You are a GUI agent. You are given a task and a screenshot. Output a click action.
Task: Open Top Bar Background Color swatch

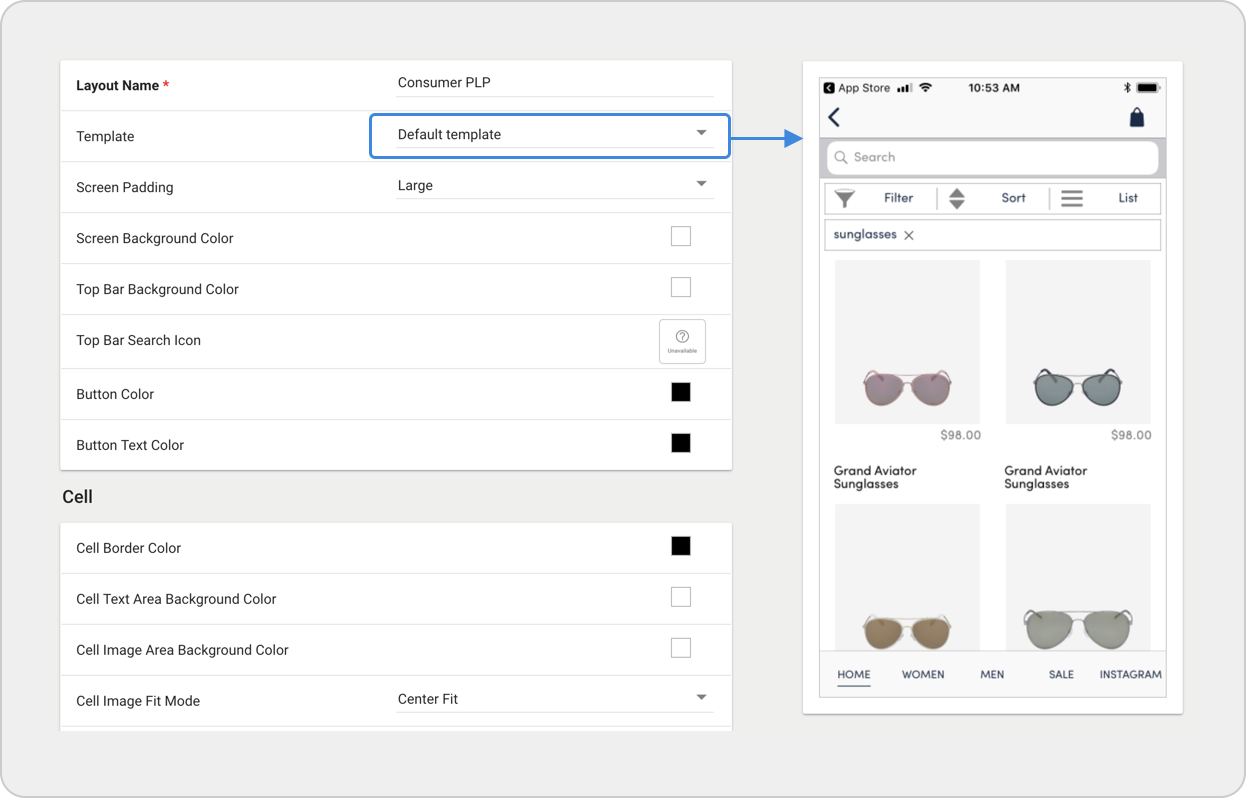click(681, 287)
